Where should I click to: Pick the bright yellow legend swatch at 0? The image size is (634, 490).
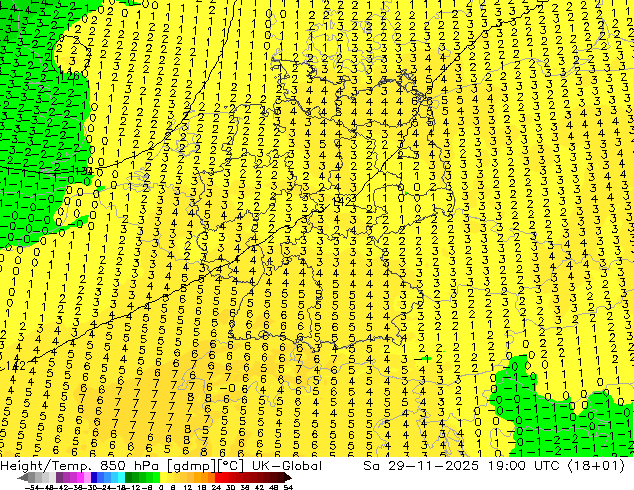(x=163, y=477)
